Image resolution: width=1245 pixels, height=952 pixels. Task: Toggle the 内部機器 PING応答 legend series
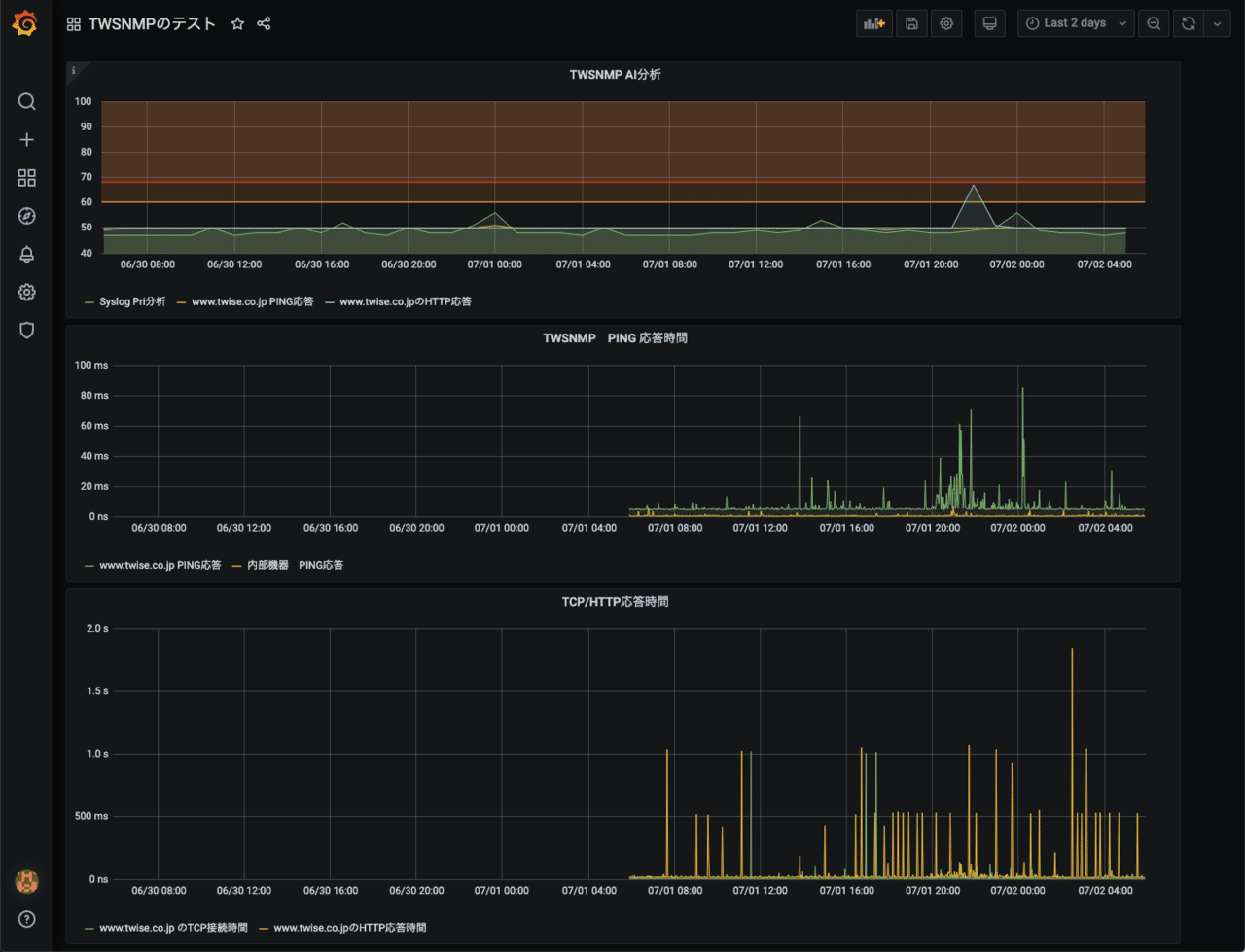[295, 566]
